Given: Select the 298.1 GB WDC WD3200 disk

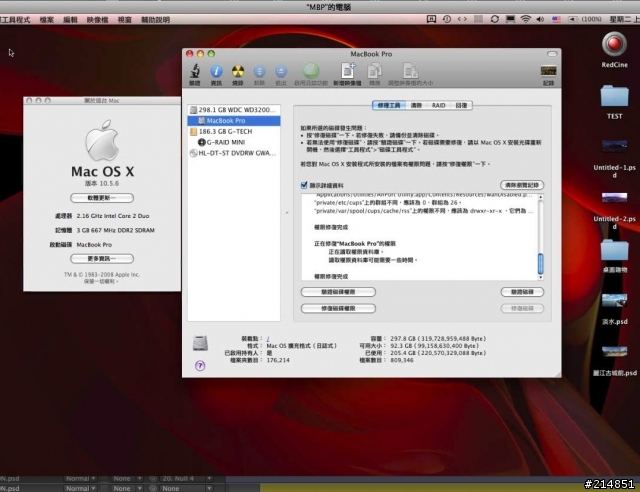Looking at the screenshot, I should [234, 110].
